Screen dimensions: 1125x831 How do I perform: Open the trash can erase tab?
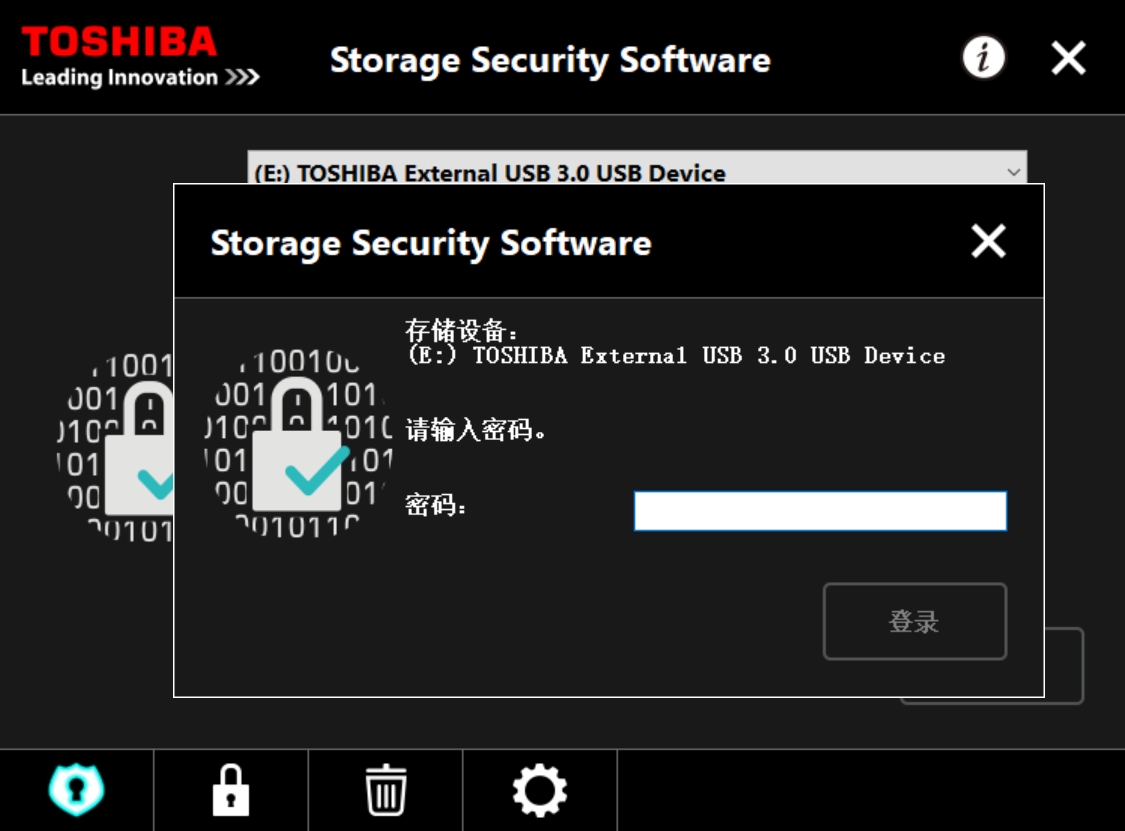point(386,790)
